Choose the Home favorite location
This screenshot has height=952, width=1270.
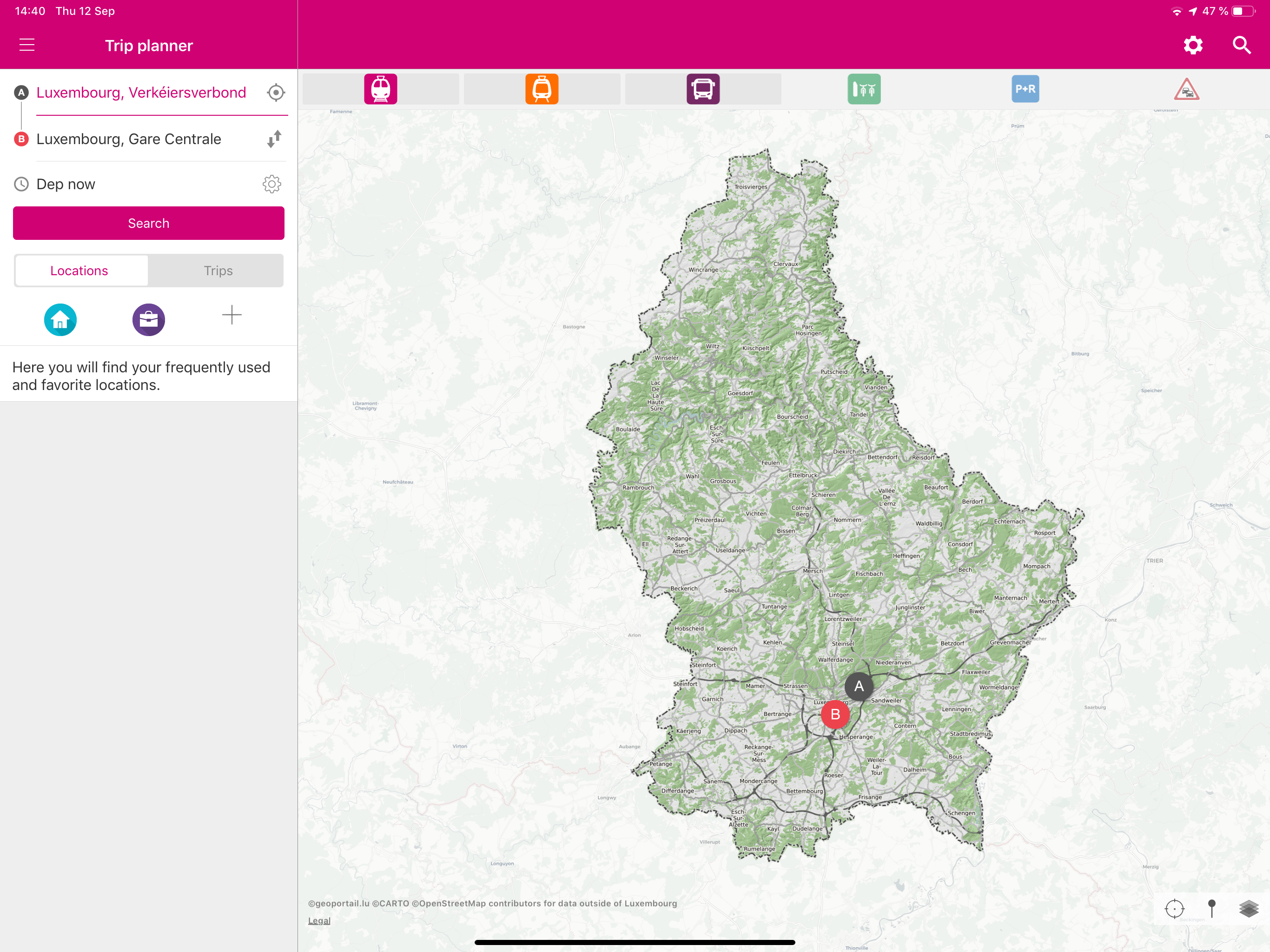coord(60,320)
